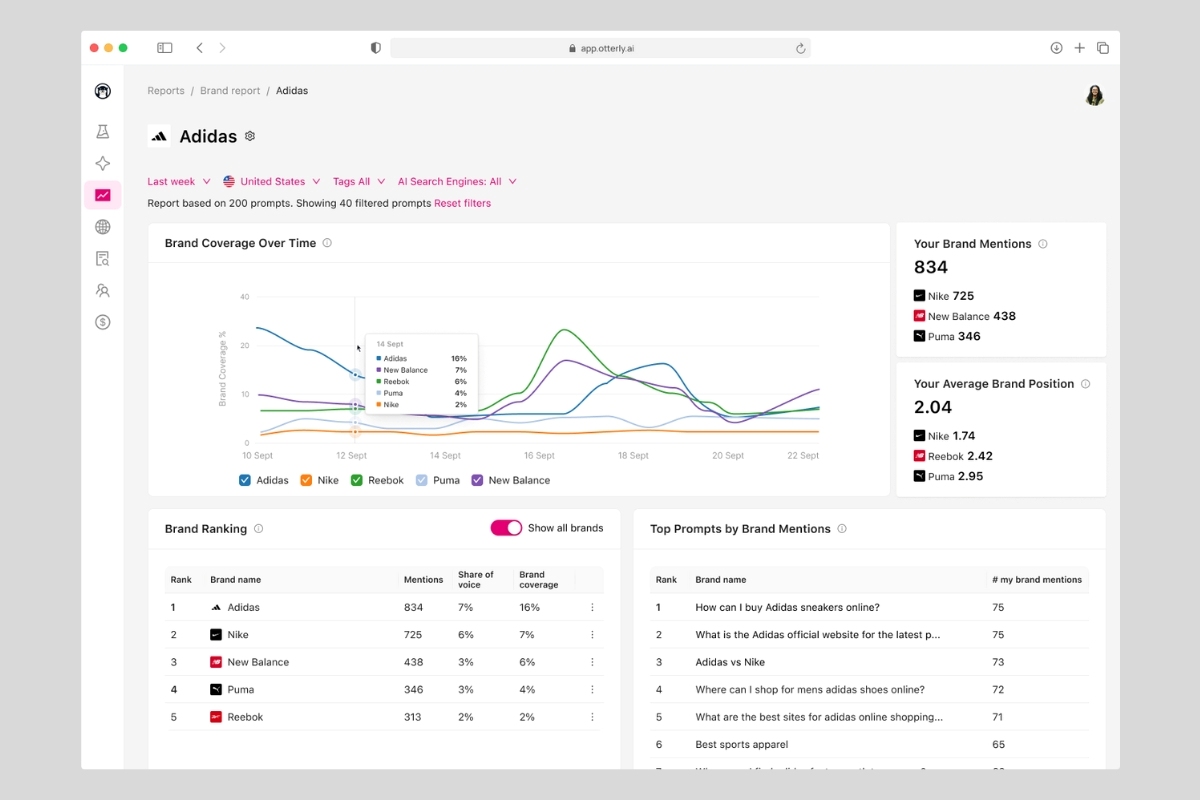Click the user profile avatar
The height and width of the screenshot is (800, 1200).
click(x=1094, y=95)
